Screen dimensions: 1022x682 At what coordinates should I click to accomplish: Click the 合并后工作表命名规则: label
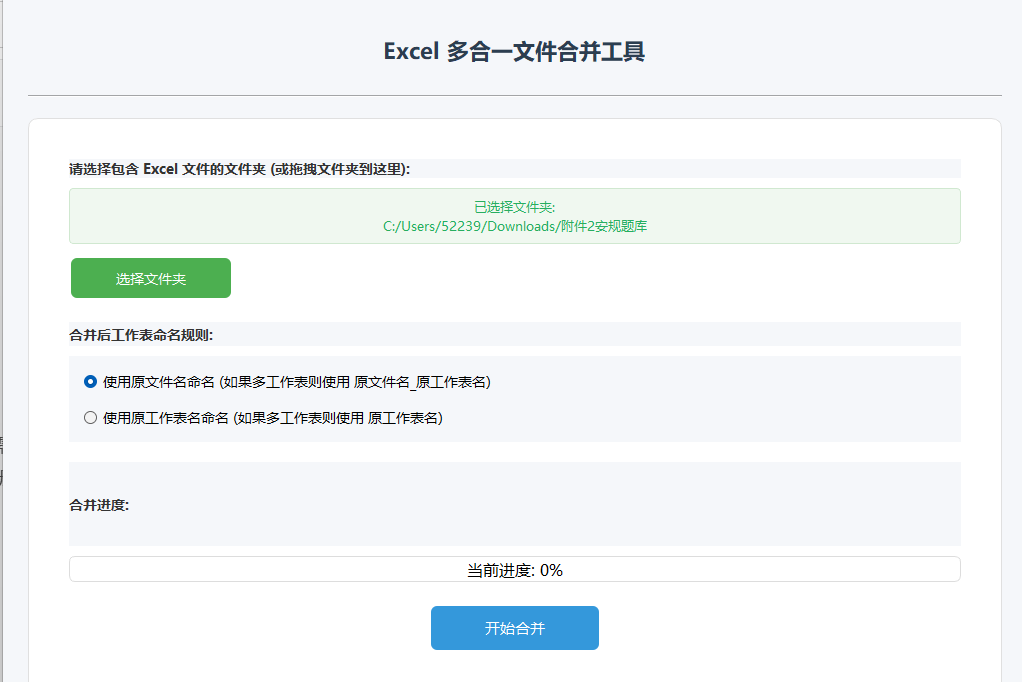(141, 335)
